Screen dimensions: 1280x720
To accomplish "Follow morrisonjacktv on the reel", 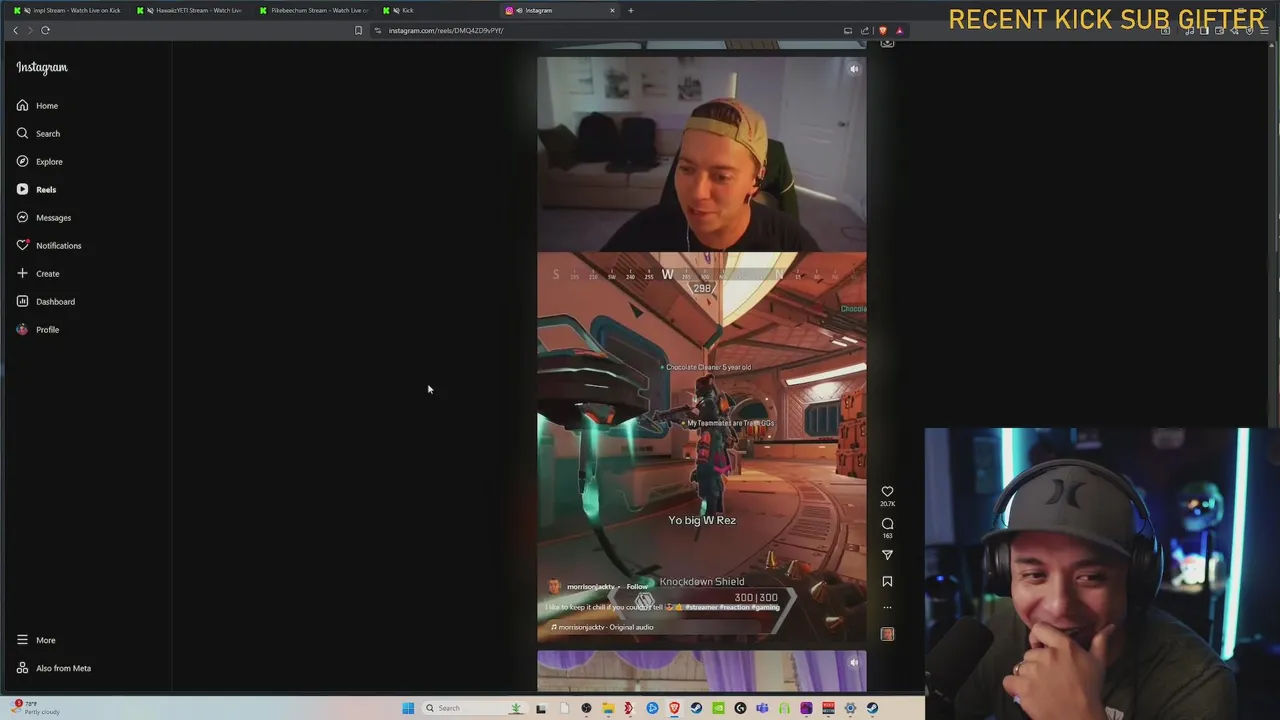I will (637, 587).
